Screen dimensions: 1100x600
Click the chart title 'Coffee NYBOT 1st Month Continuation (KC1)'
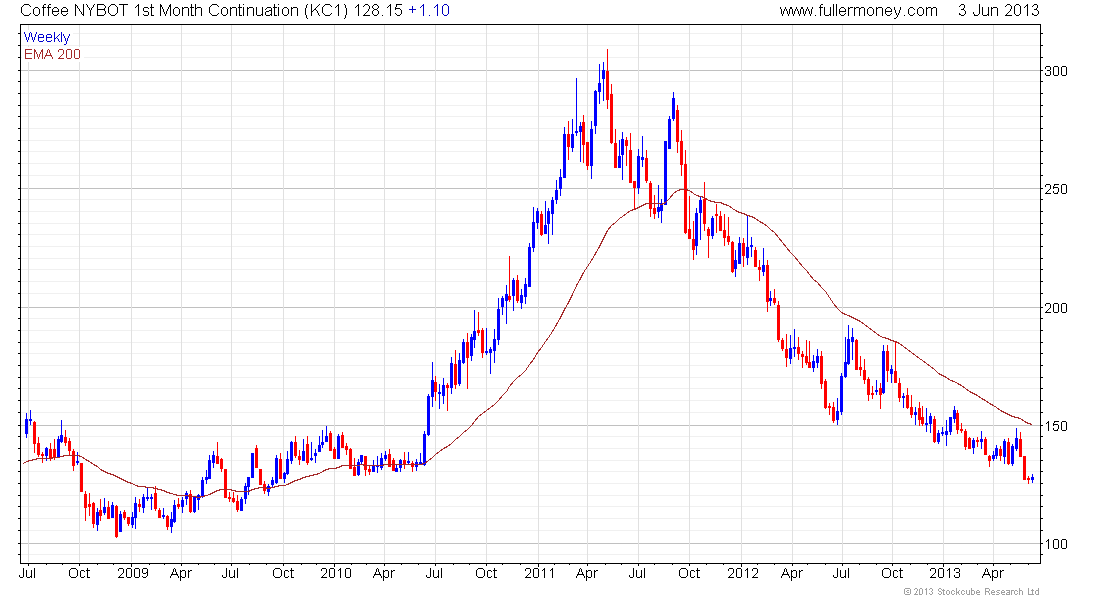pyautogui.click(x=185, y=11)
